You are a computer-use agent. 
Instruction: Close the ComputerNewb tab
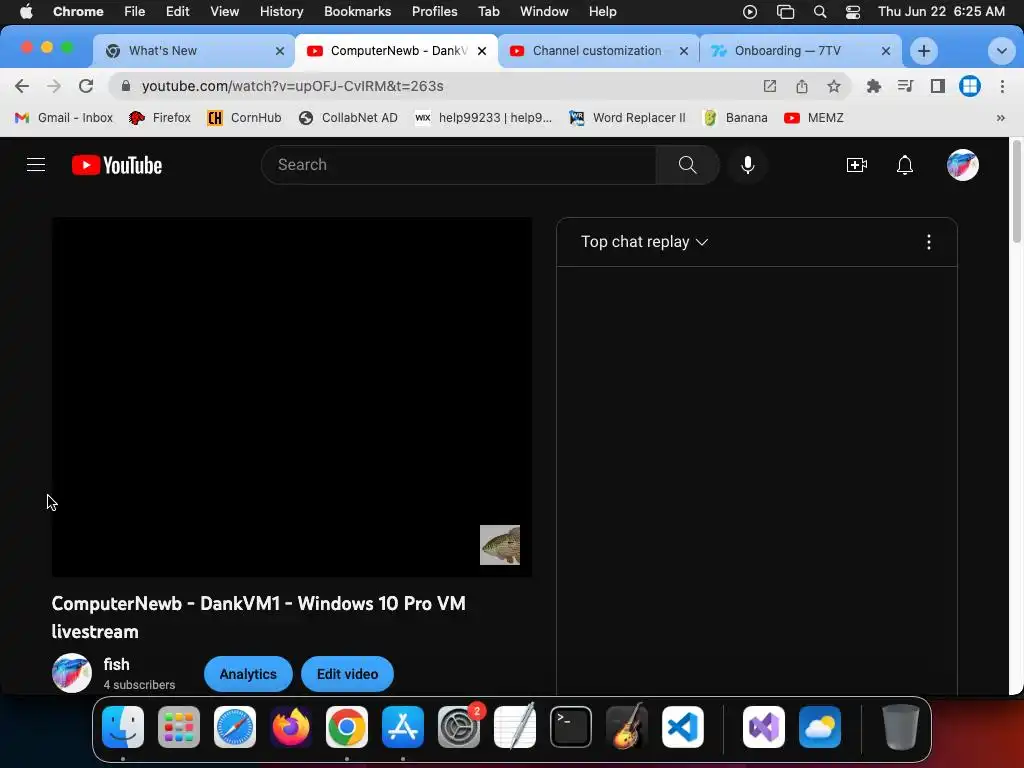point(482,51)
